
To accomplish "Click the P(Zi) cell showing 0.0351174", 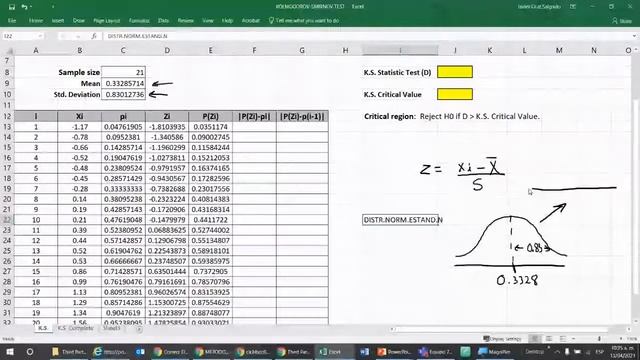I will 211,127.
